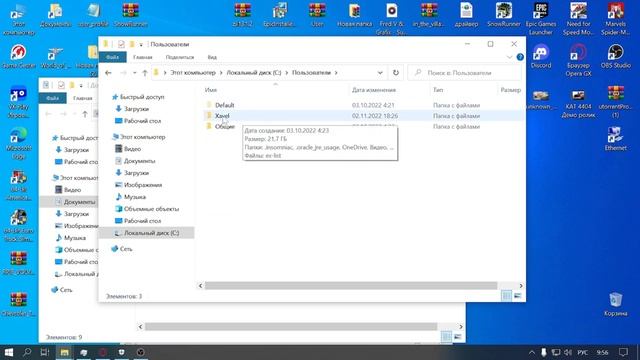The height and width of the screenshot is (360, 640).
Task: Open Task View on the taskbar
Action: pos(45,352)
